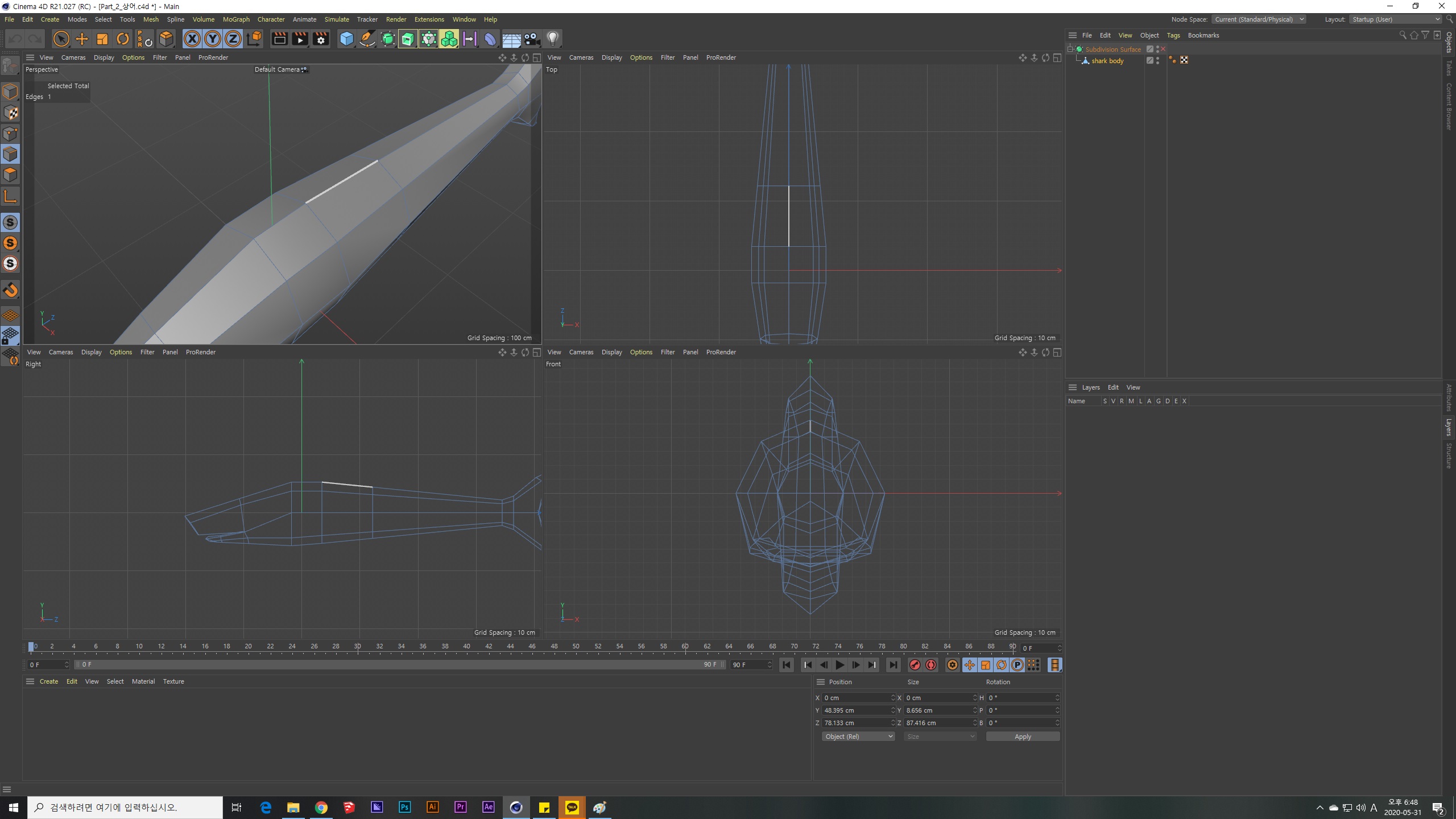This screenshot has width=1456, height=819.
Task: Click the timeline preview range bar
Action: tap(400, 664)
